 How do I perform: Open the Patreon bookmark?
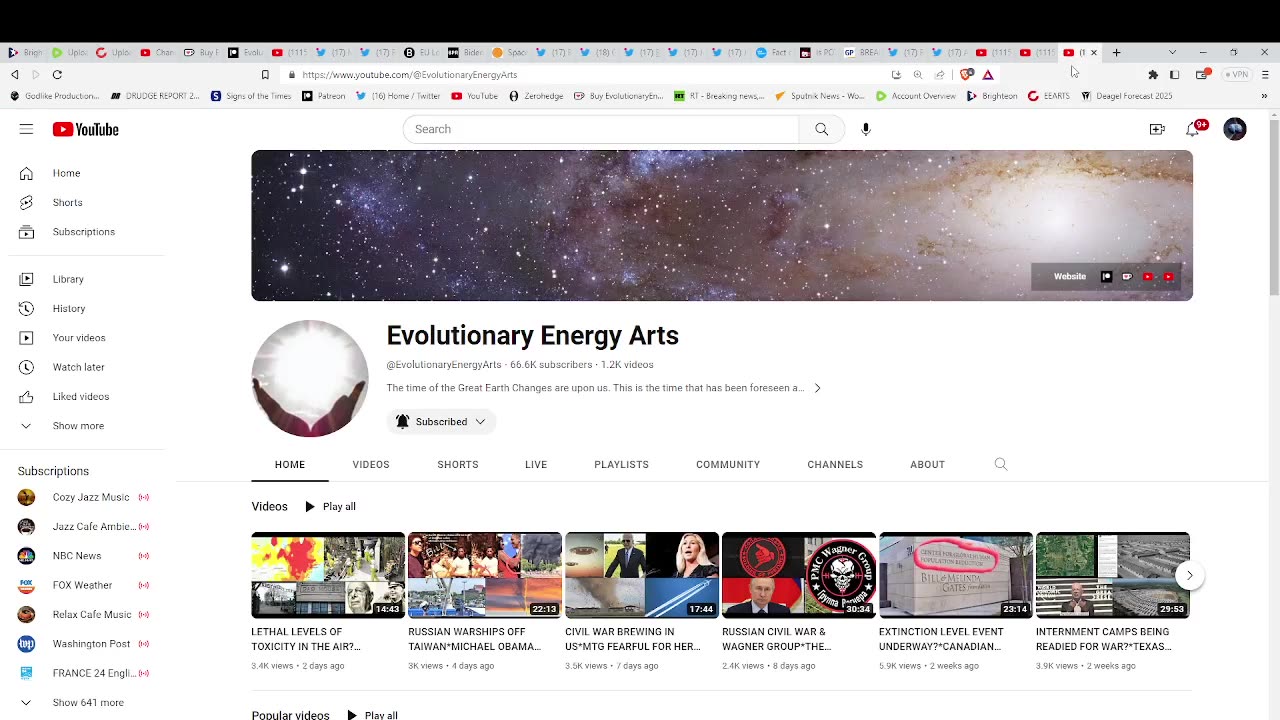pyautogui.click(x=324, y=96)
